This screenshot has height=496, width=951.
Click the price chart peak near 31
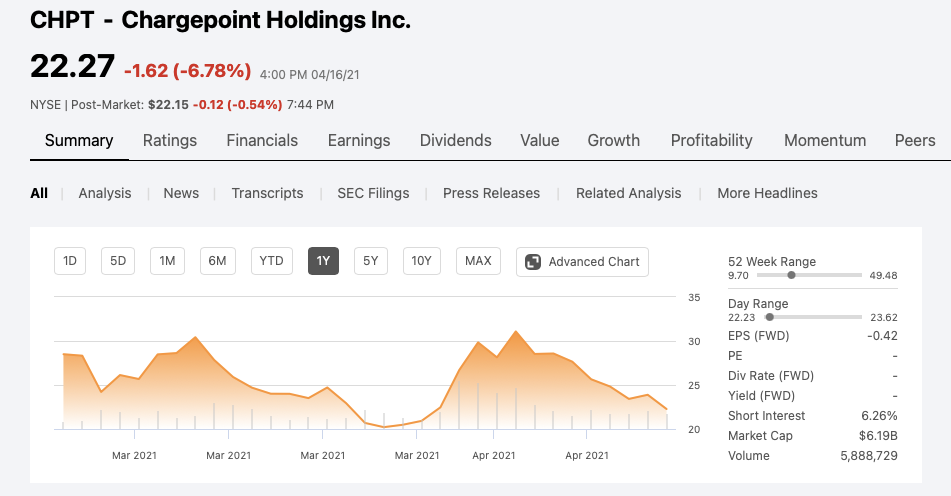(x=516, y=332)
